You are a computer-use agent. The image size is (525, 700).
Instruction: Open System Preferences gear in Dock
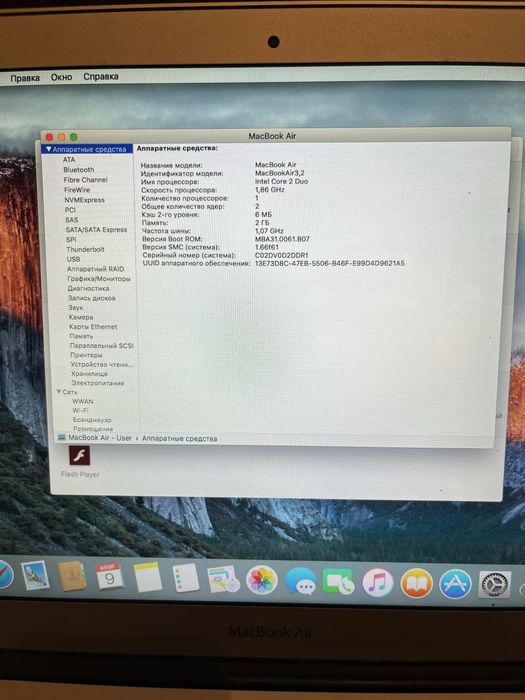(494, 585)
